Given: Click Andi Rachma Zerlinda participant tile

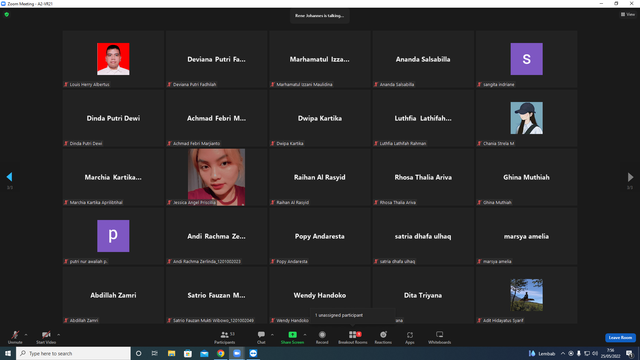Looking at the screenshot, I should pyautogui.click(x=216, y=236).
